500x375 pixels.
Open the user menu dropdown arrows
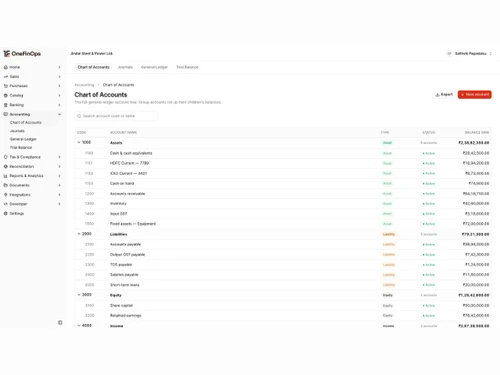[490, 54]
